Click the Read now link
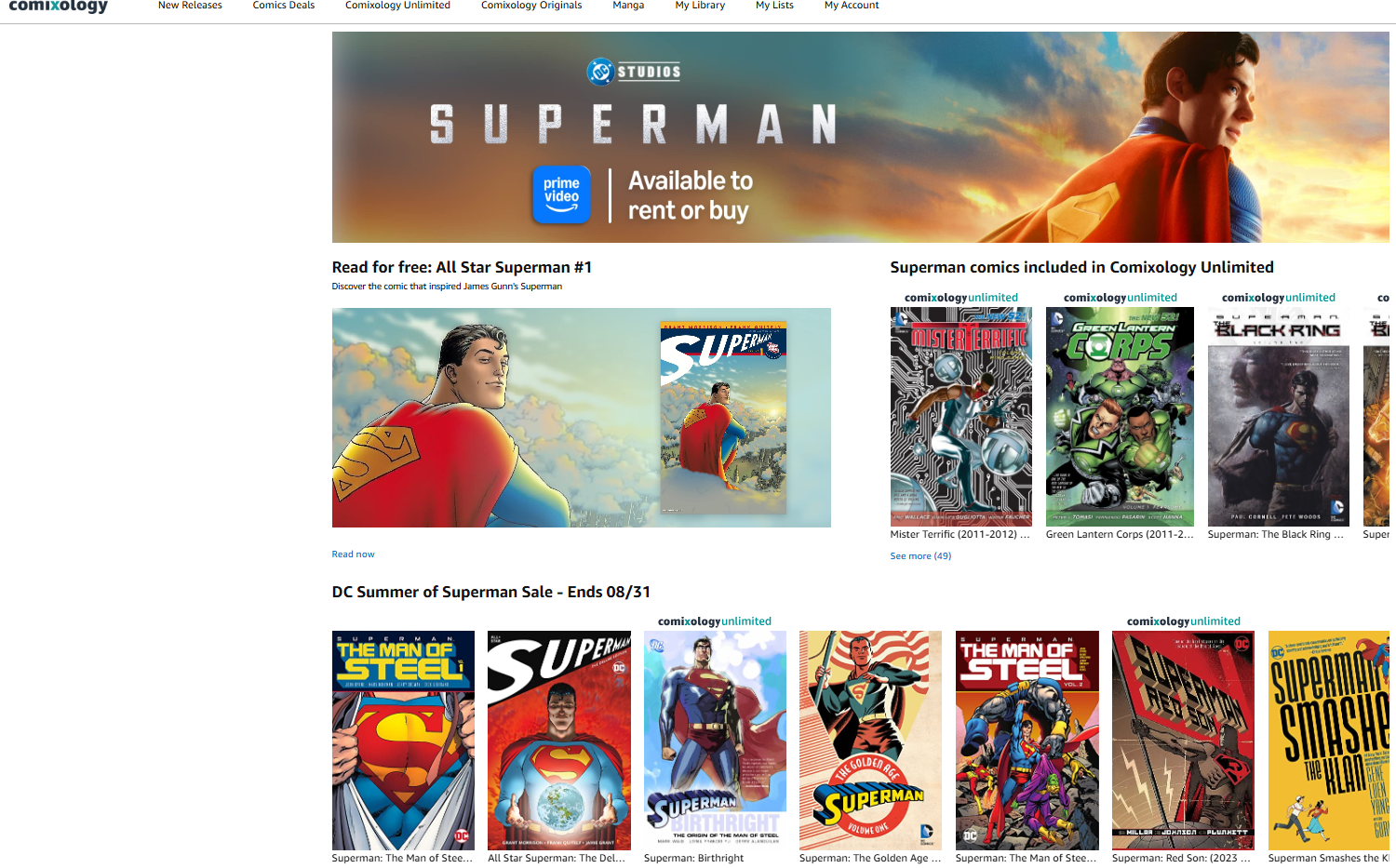 pos(354,554)
